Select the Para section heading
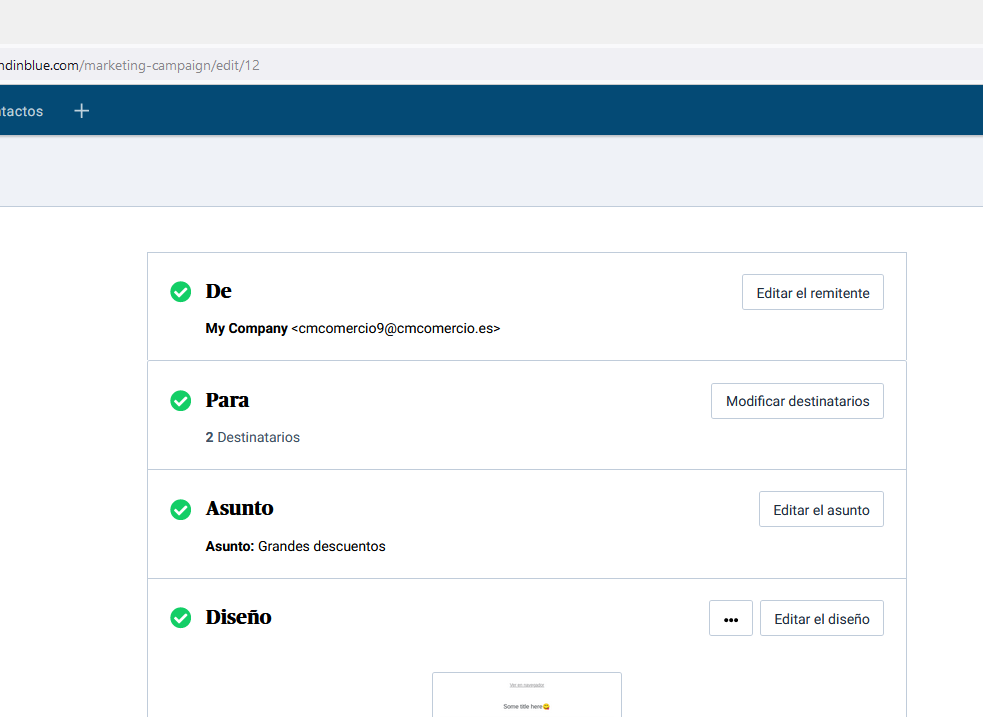 pos(227,400)
